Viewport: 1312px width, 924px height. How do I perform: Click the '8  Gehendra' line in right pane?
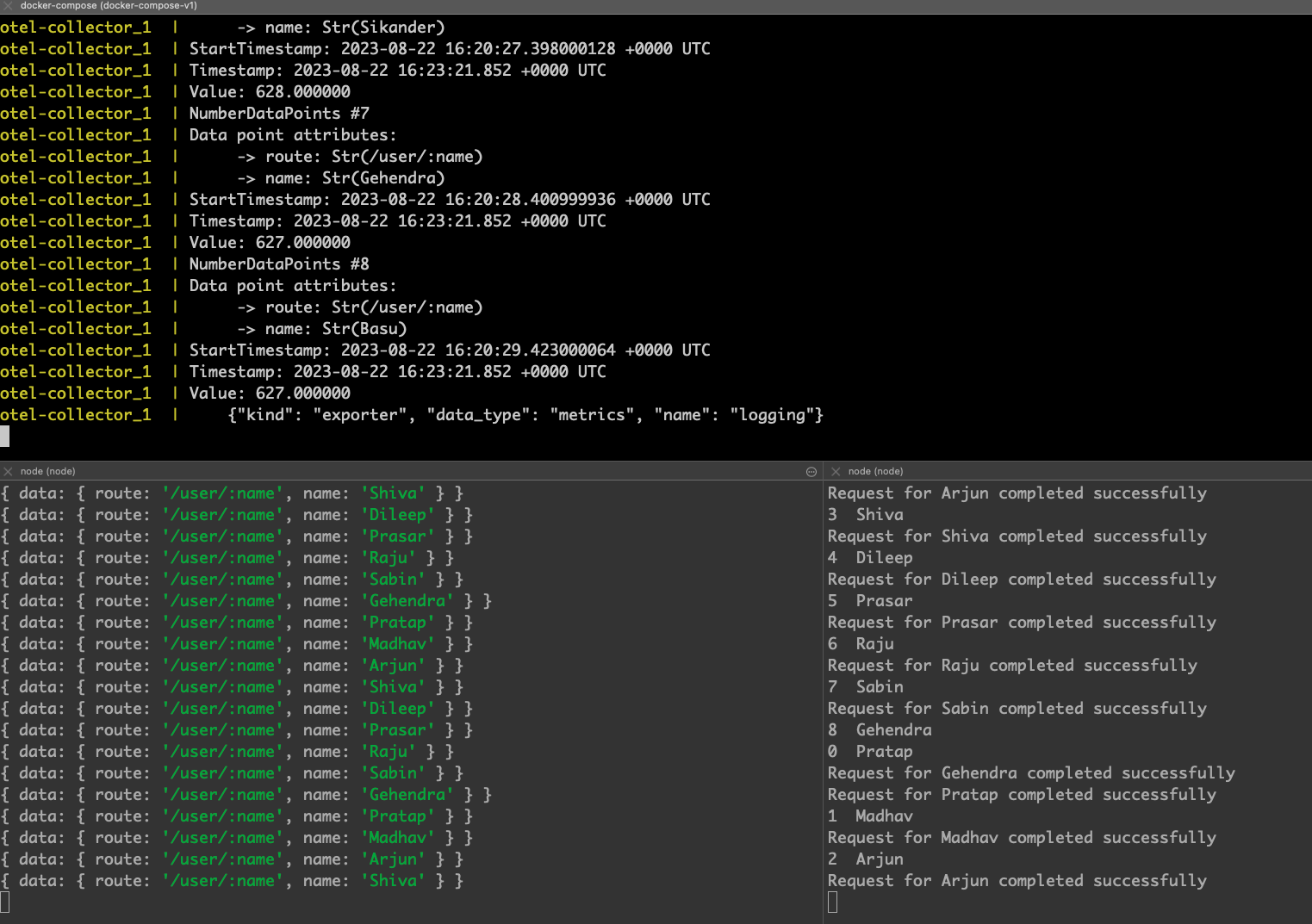click(880, 729)
